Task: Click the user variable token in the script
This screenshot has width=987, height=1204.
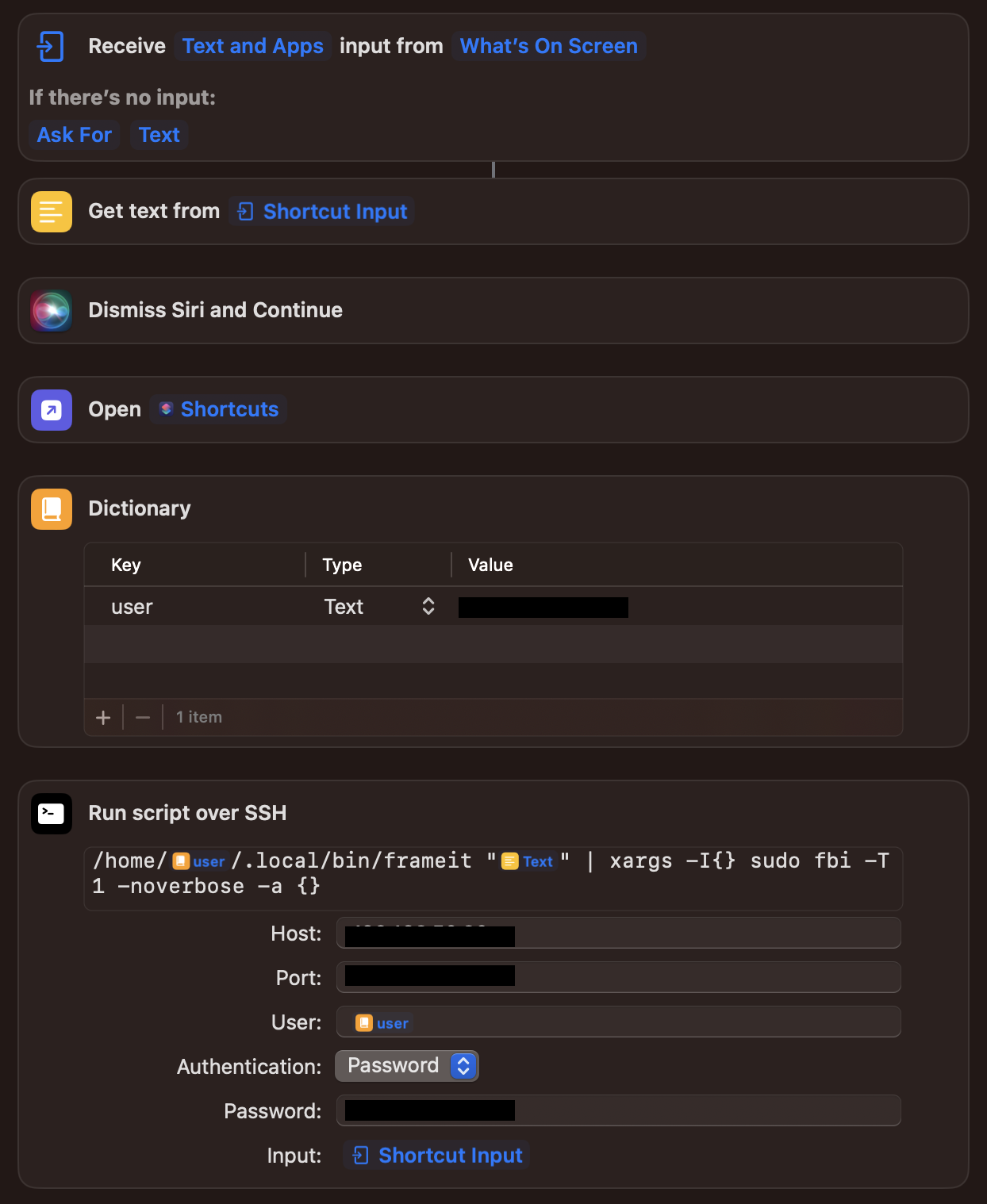Action: [198, 861]
